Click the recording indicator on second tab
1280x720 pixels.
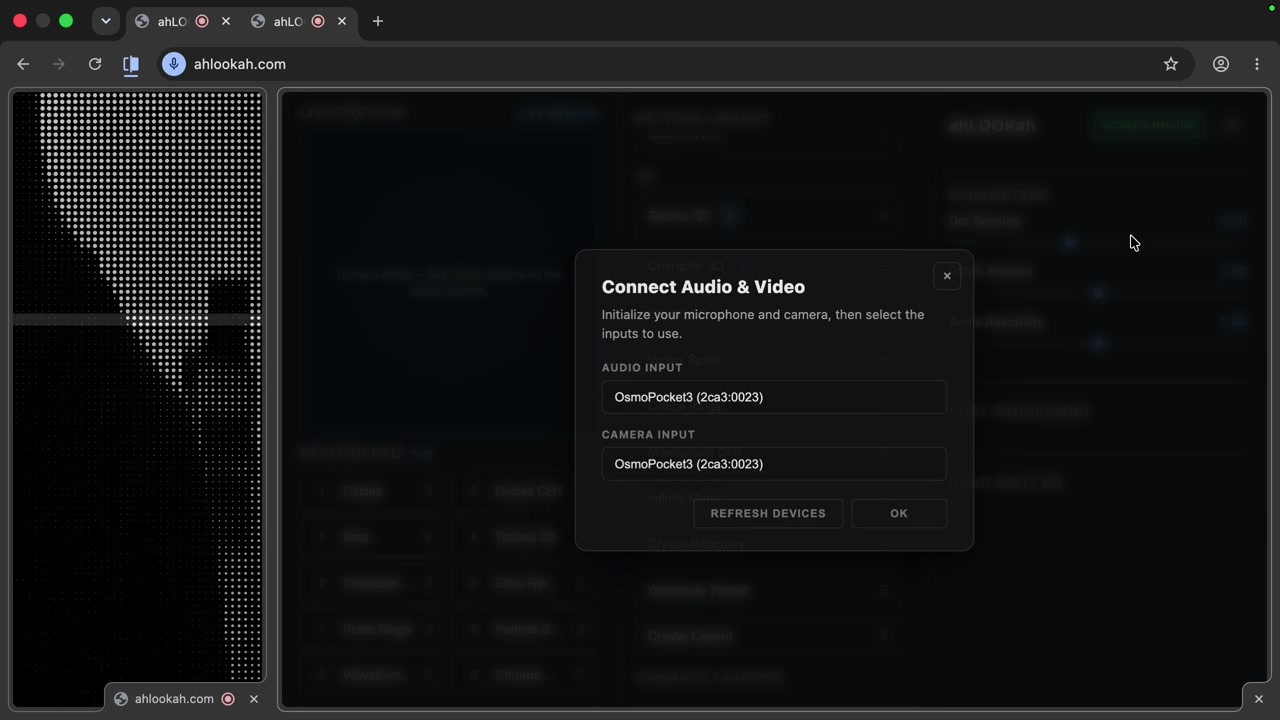pos(318,21)
